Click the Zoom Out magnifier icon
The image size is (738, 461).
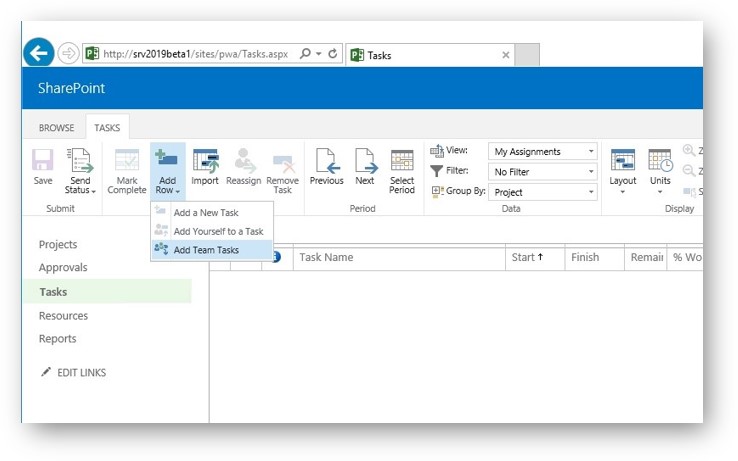pos(689,170)
